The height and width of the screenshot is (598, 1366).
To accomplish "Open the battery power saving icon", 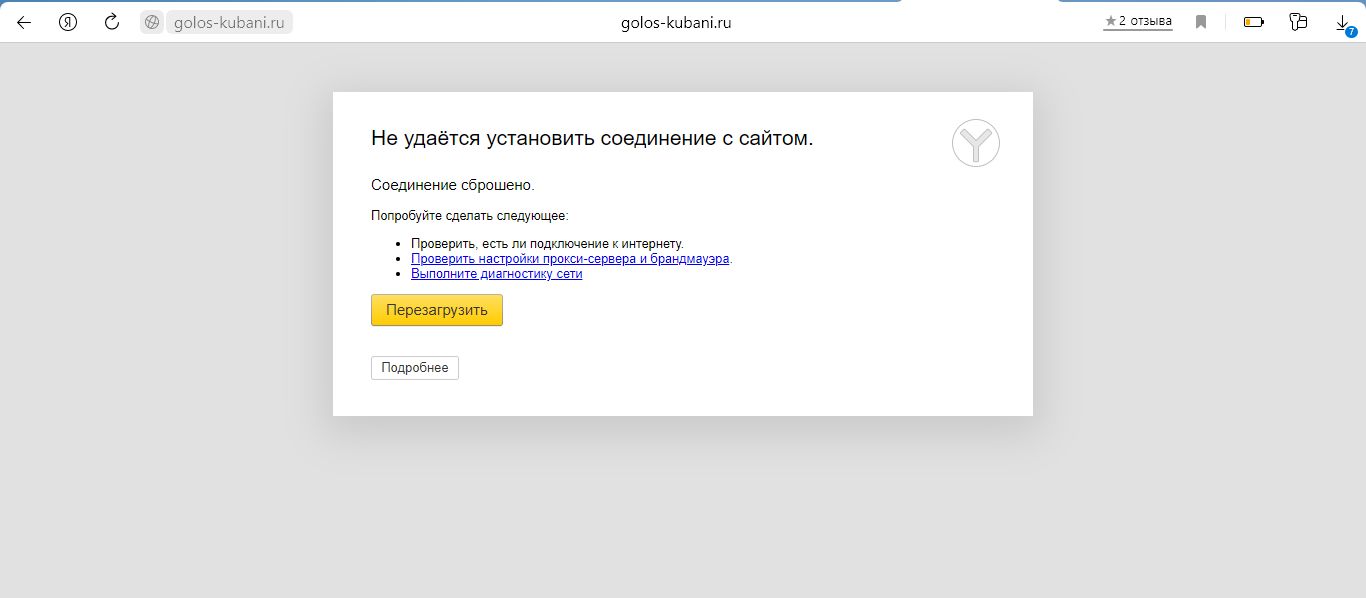I will pos(1253,22).
